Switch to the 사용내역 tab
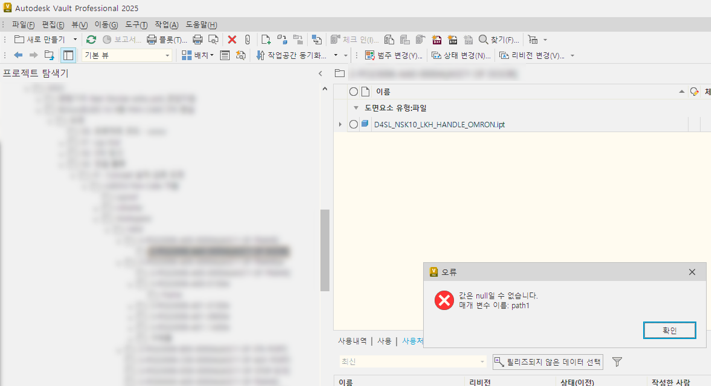This screenshot has height=386, width=711. pyautogui.click(x=352, y=341)
